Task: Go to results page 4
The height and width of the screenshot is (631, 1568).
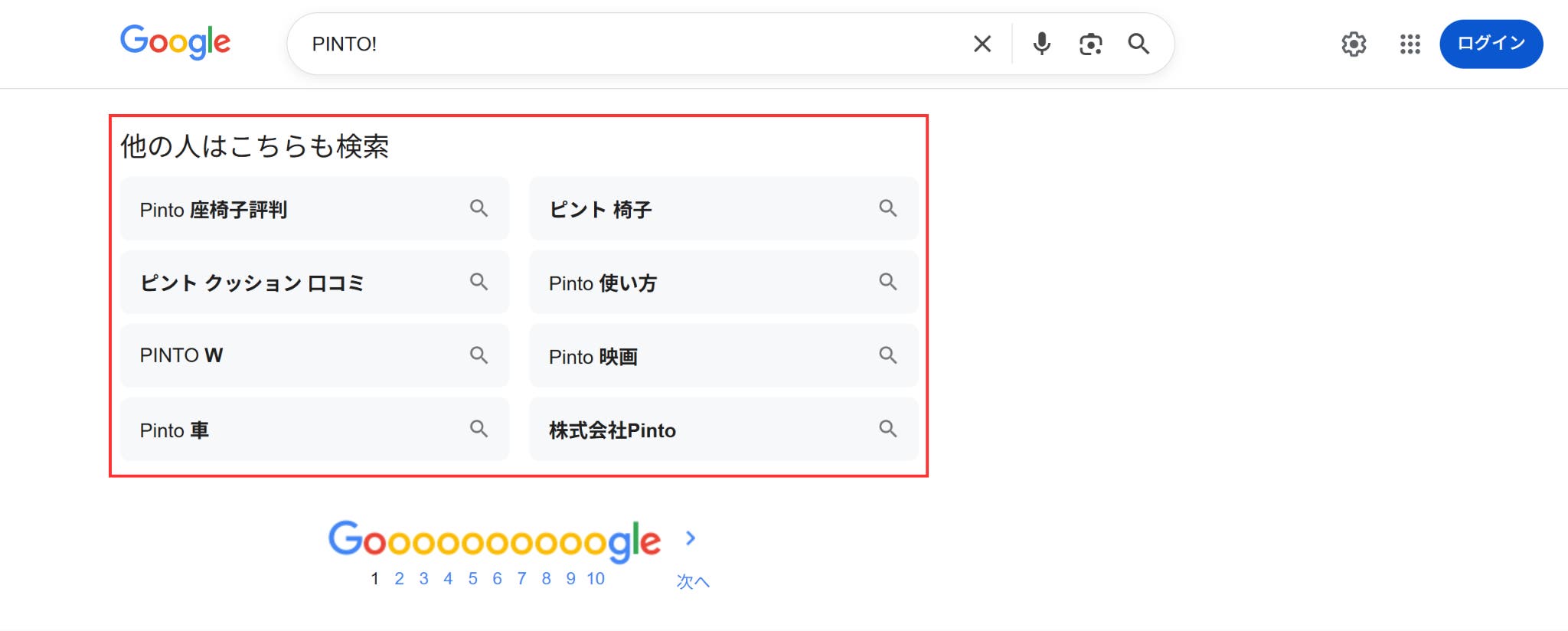Action: point(448,579)
